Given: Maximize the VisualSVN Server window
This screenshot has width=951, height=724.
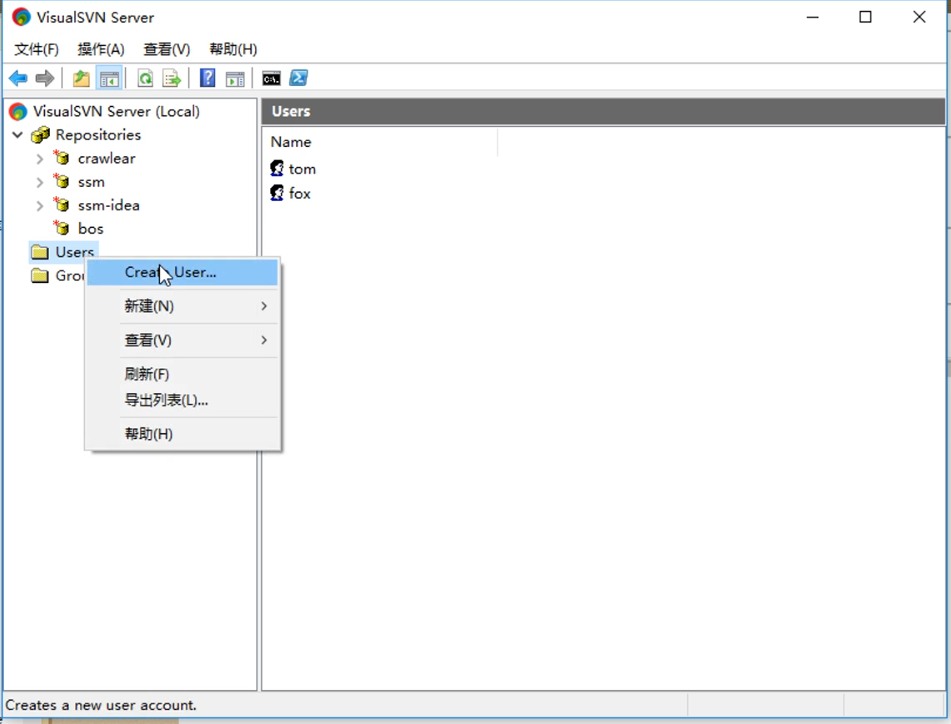Looking at the screenshot, I should 865,17.
